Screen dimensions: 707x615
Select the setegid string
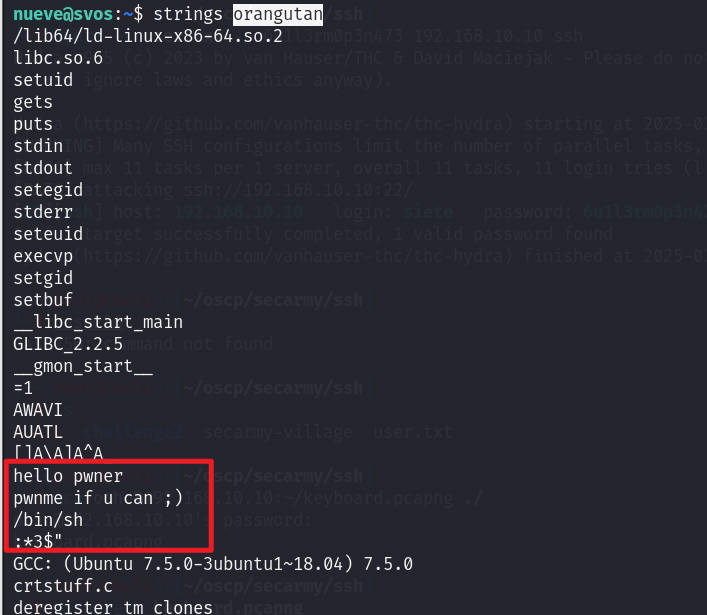coord(48,190)
